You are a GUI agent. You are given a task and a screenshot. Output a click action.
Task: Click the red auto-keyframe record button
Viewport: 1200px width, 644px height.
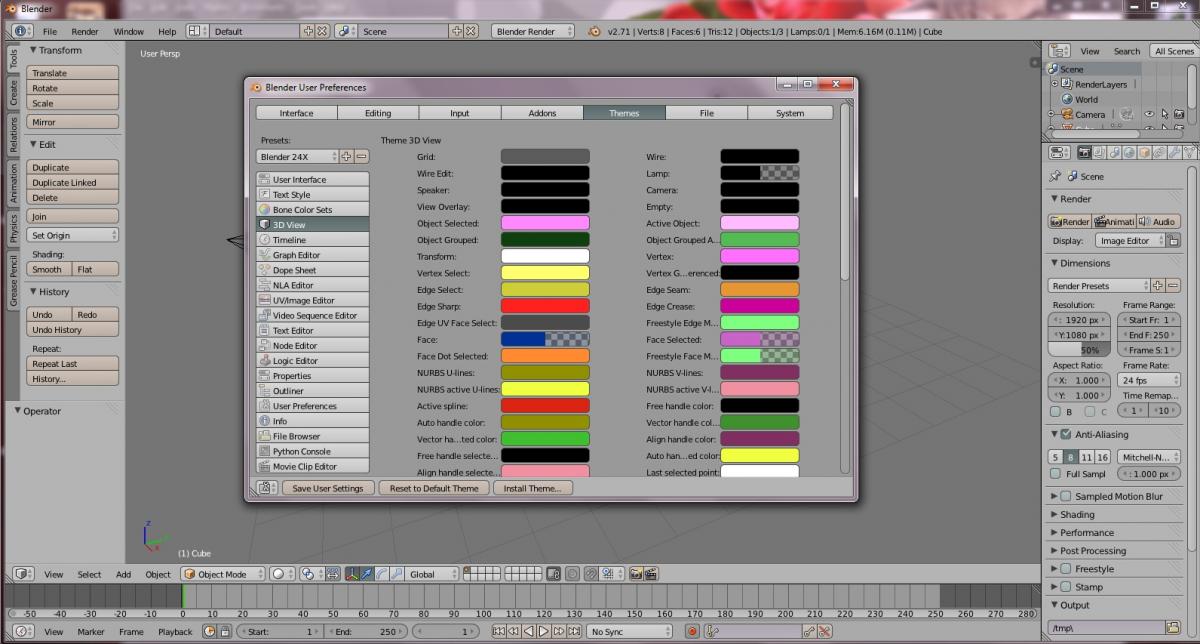pyautogui.click(x=692, y=632)
